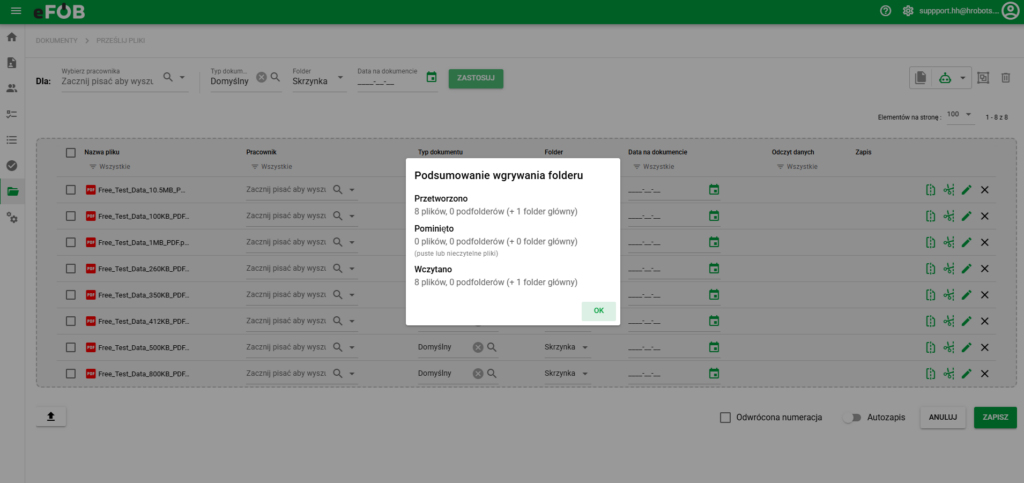Screen dimensions: 1024x483
Task: Open the settings gear in header
Action: click(907, 11)
